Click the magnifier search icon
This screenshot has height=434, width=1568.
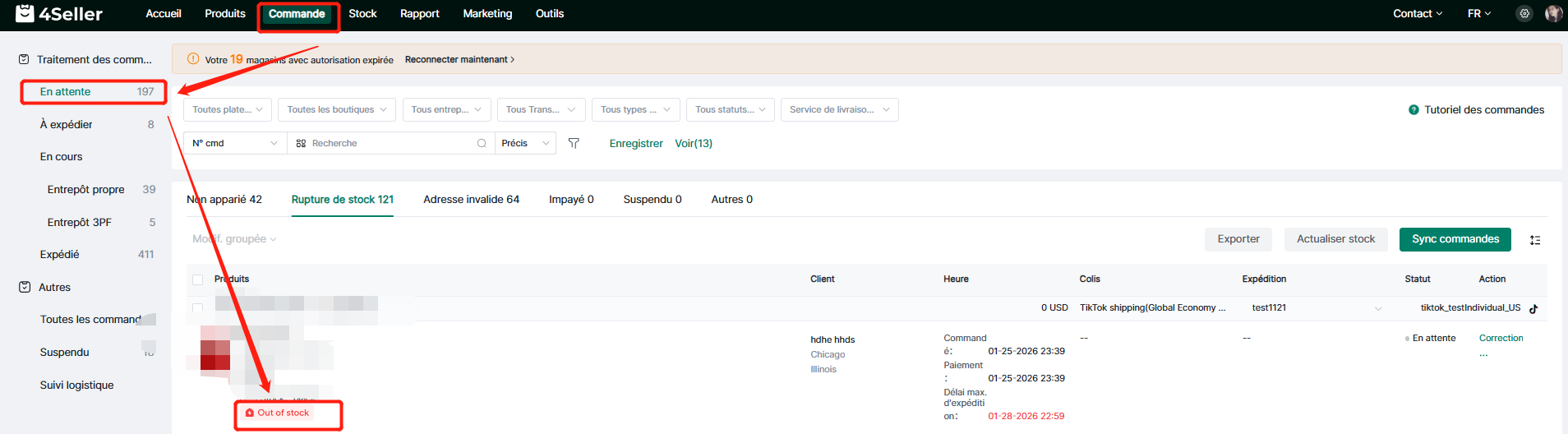click(482, 143)
